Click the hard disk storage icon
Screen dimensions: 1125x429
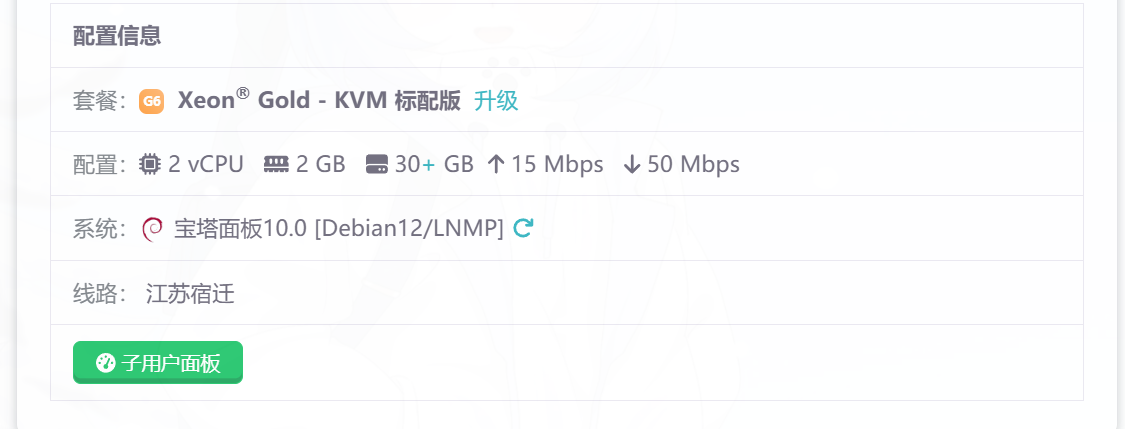377,164
